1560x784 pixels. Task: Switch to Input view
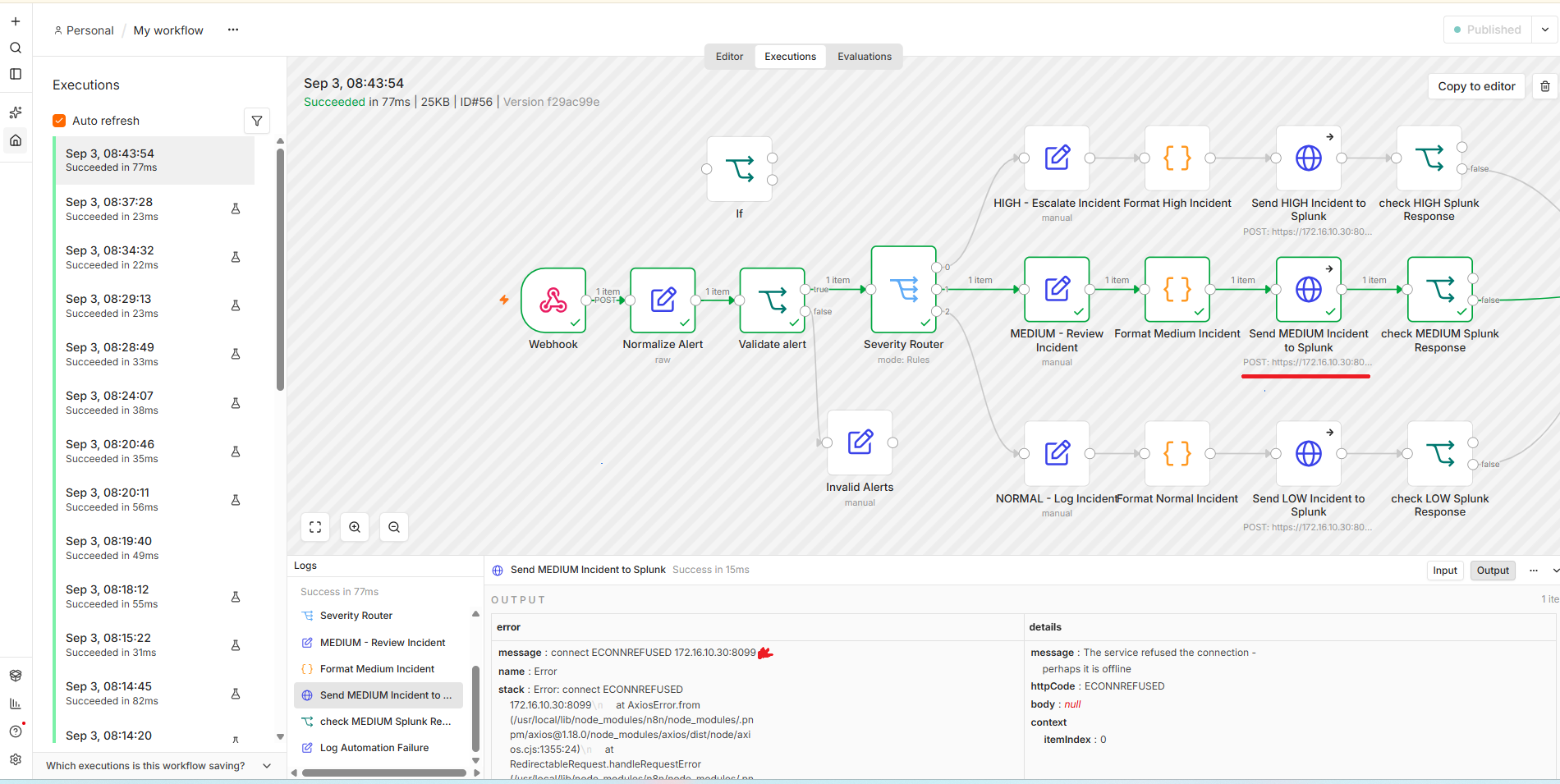[1445, 571]
